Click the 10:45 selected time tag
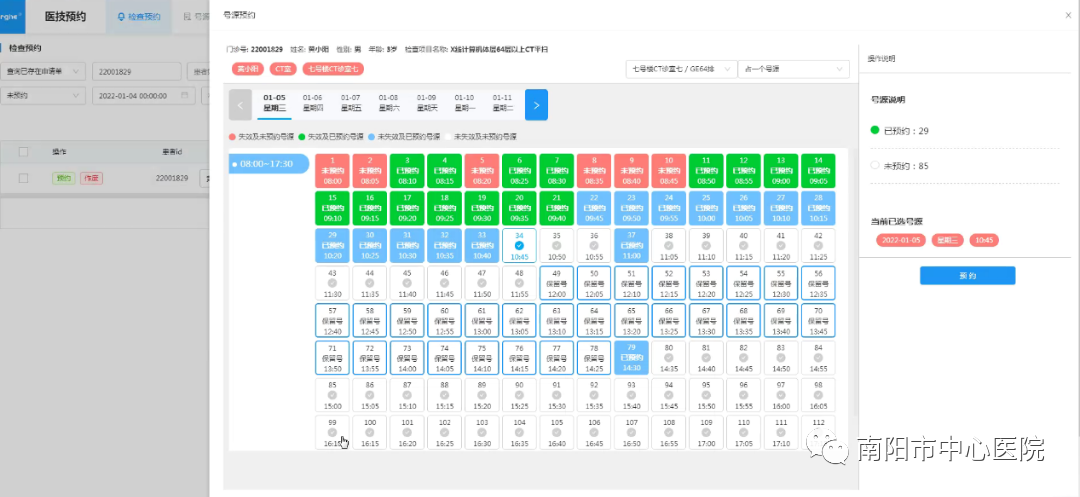The width and height of the screenshot is (1080, 497). (x=984, y=240)
